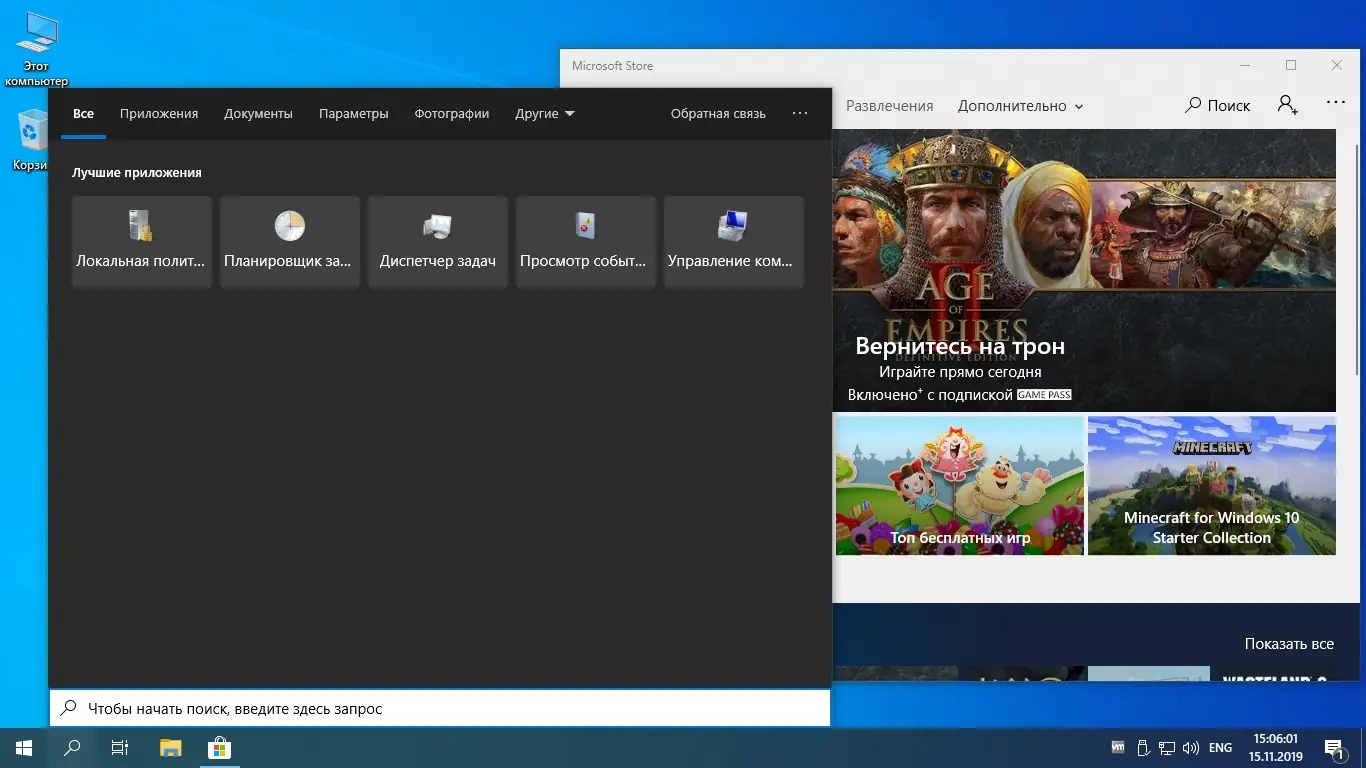Click the search query input field
1366x768 pixels.
pos(440,708)
